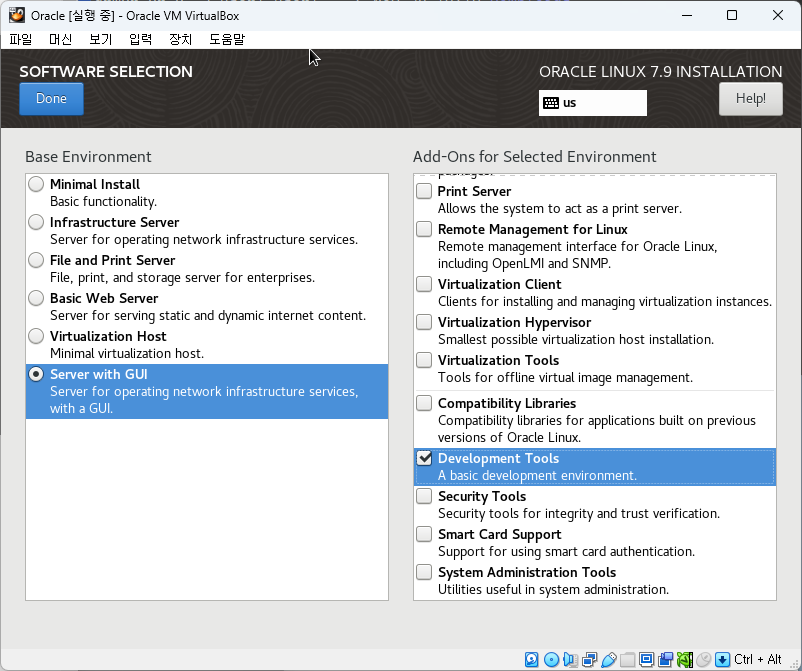
Task: Check Remote Management for Linux
Action: [424, 229]
